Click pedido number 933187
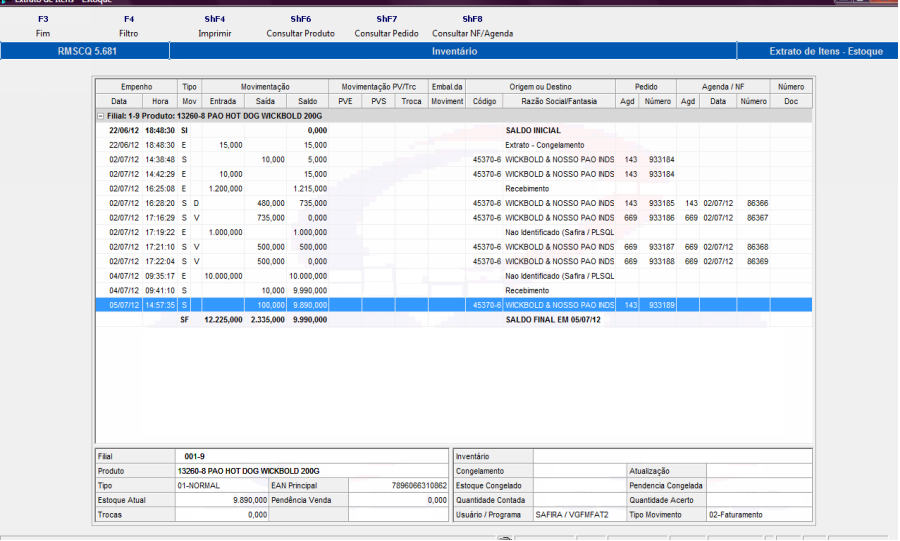 pos(662,247)
